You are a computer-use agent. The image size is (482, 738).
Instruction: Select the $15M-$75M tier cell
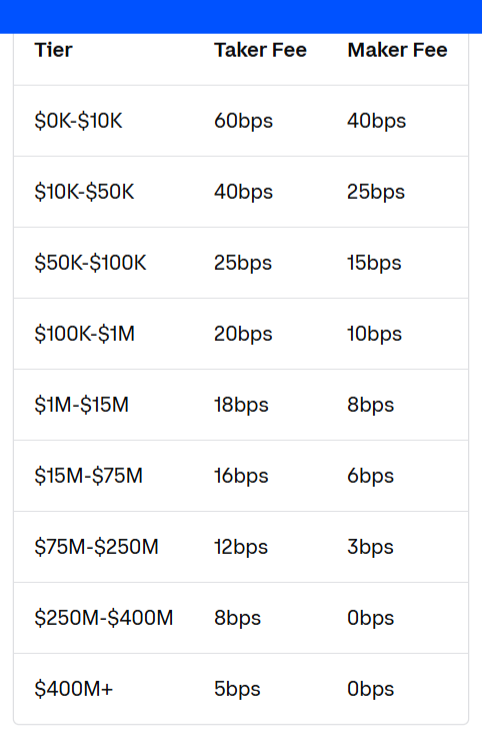click(88, 476)
